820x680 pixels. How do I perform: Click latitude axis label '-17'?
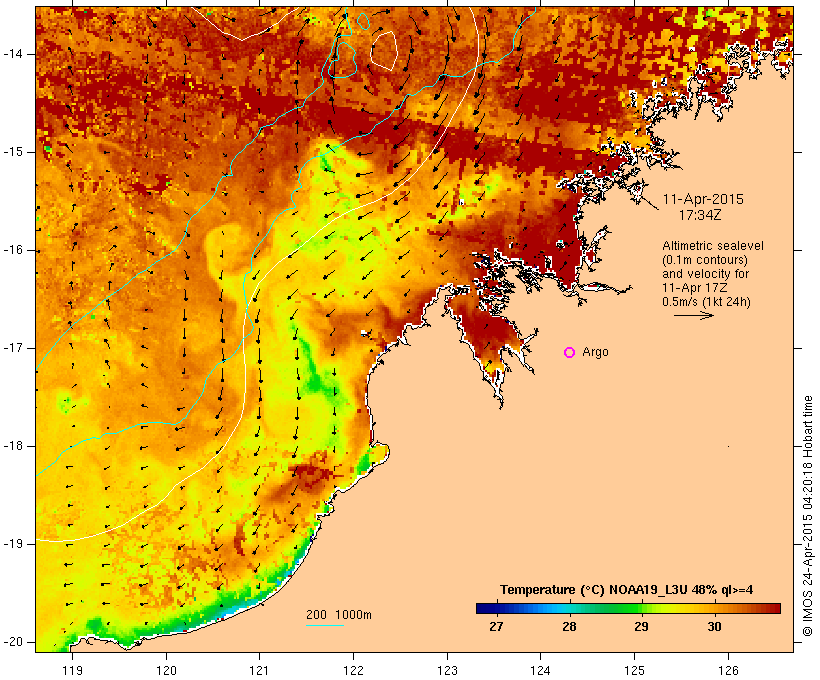coord(12,348)
